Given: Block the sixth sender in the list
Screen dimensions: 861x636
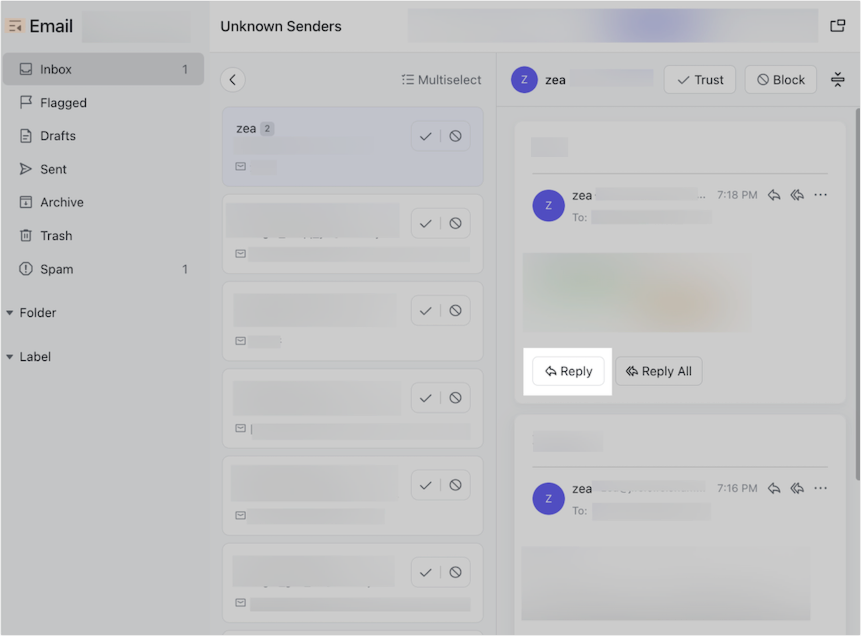Looking at the screenshot, I should (x=455, y=573).
